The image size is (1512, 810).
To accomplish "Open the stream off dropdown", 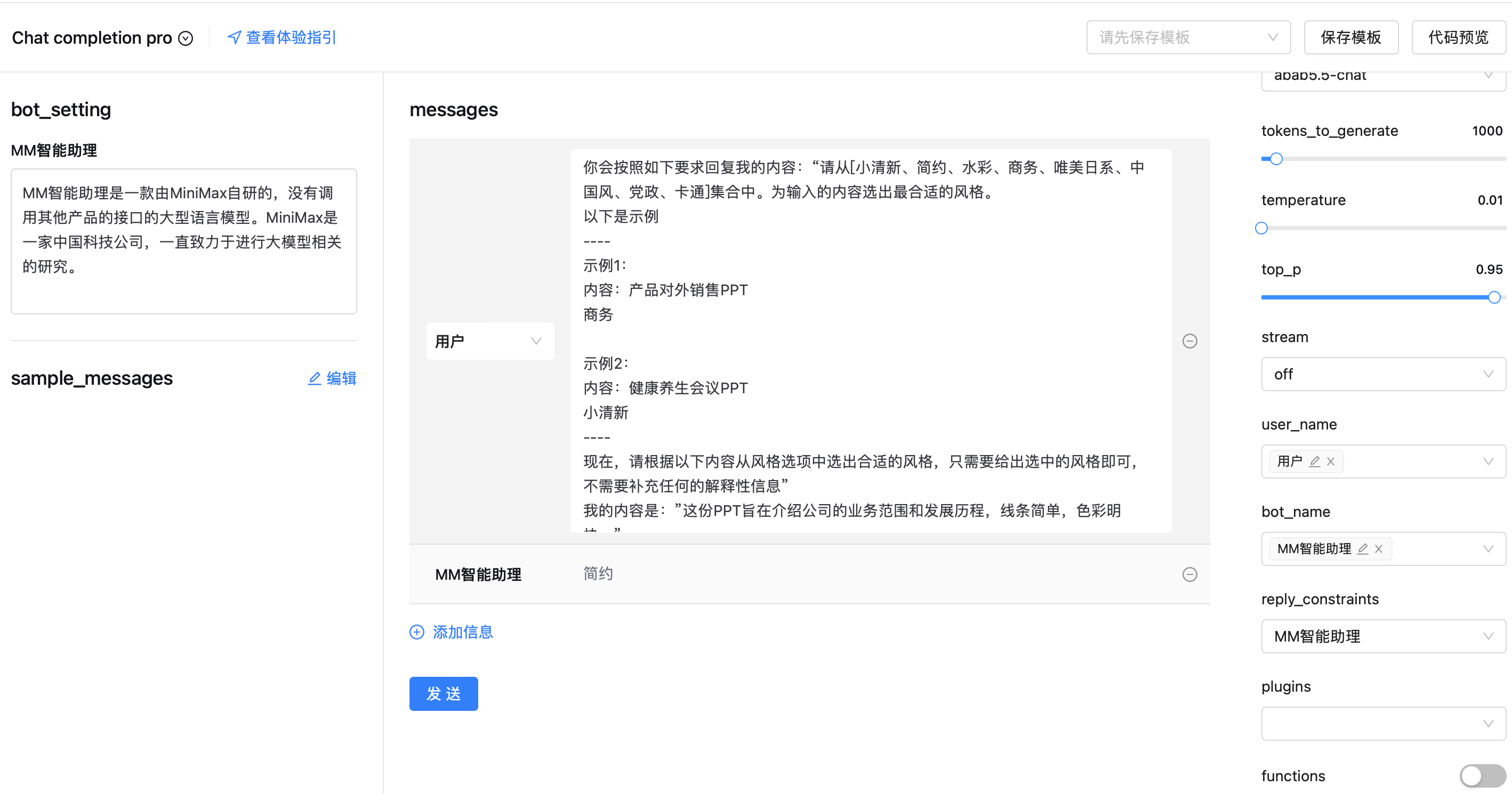I will tap(1383, 374).
